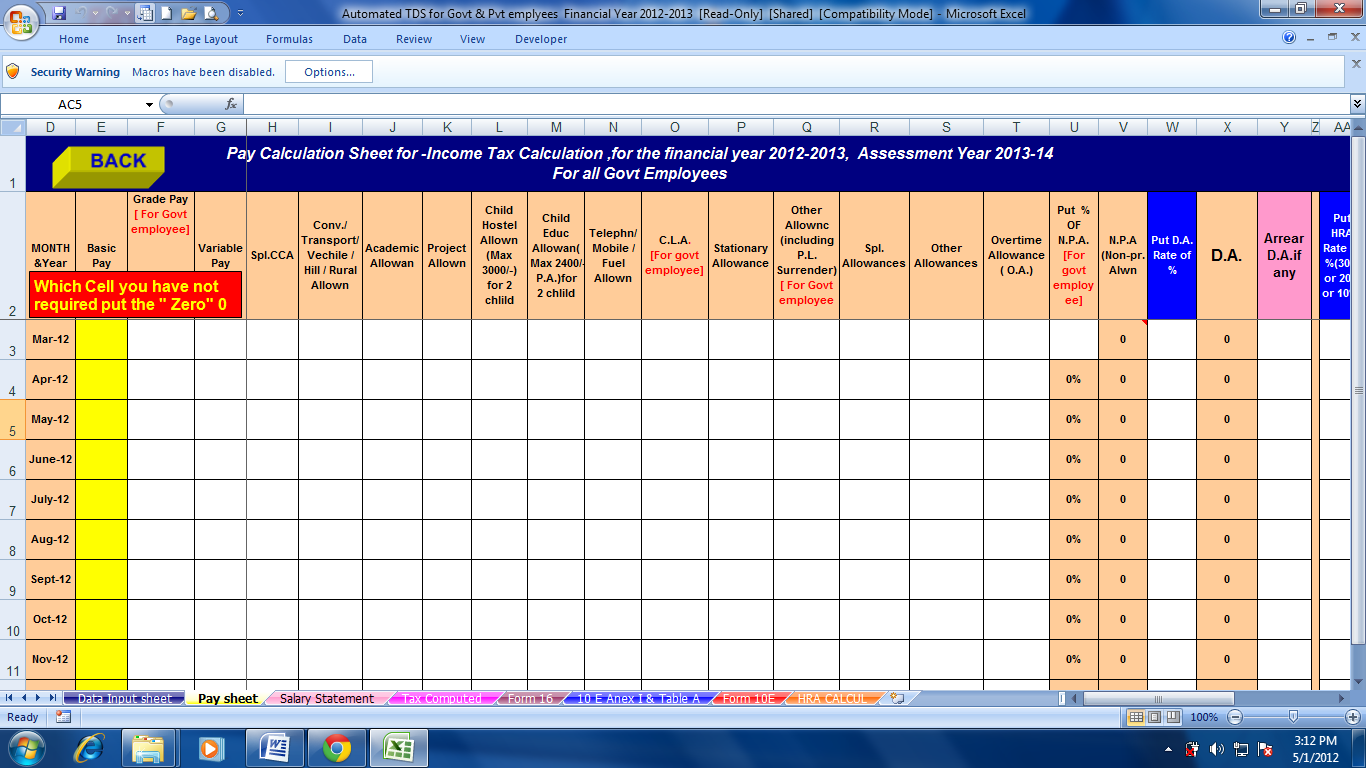Click the vertical scrollbar thumb
The height and width of the screenshot is (768, 1366).
coord(1357,390)
